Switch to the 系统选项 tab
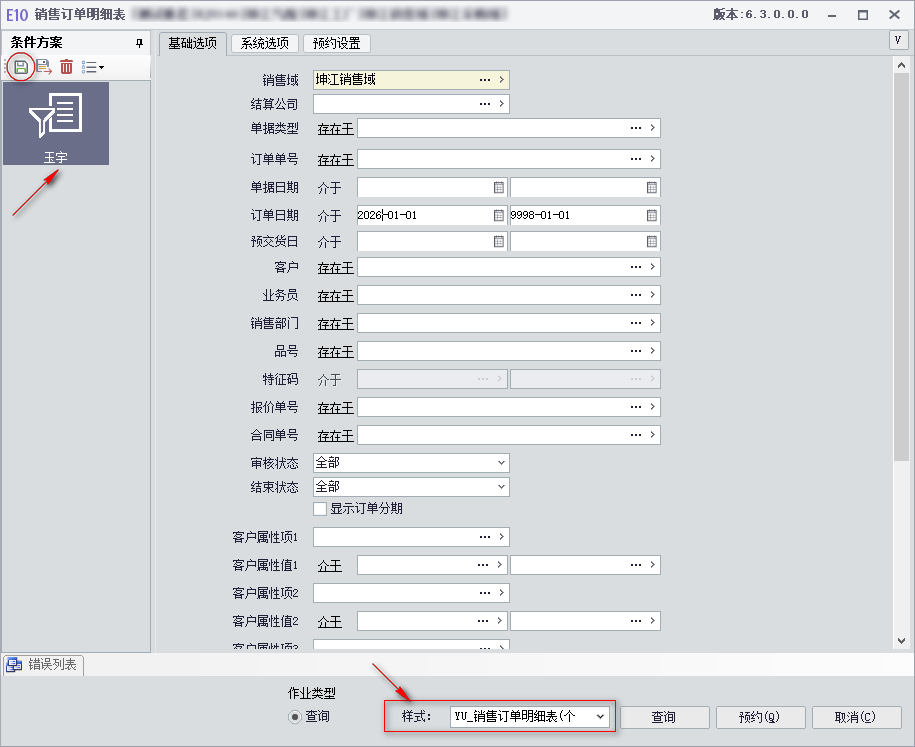 click(265, 43)
